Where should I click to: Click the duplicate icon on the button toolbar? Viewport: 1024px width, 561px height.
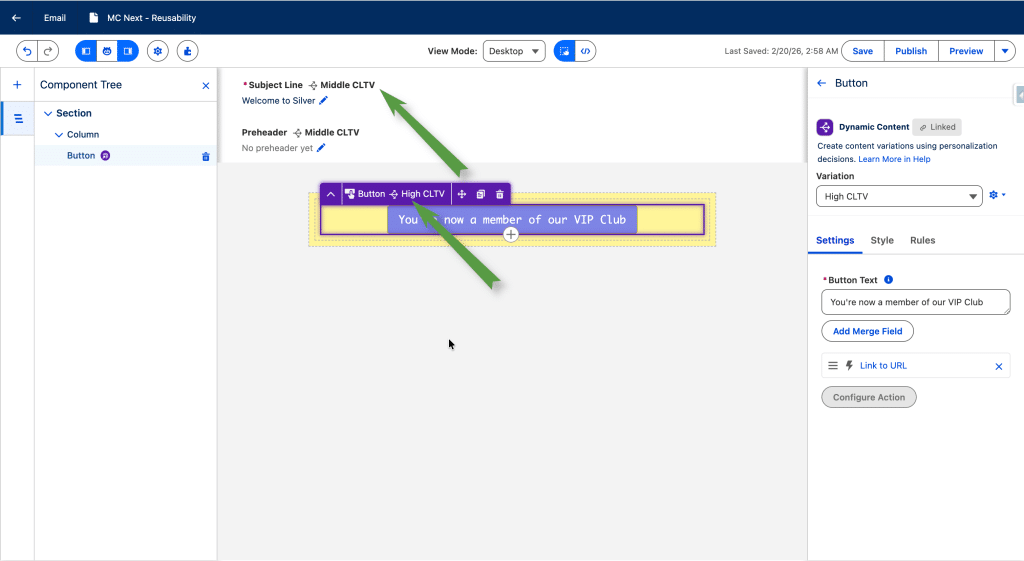(x=480, y=194)
